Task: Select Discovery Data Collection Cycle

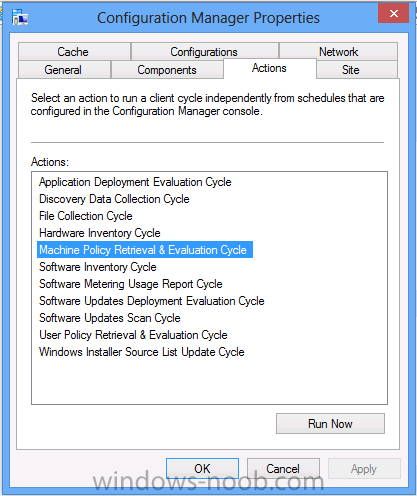Action: (x=114, y=199)
